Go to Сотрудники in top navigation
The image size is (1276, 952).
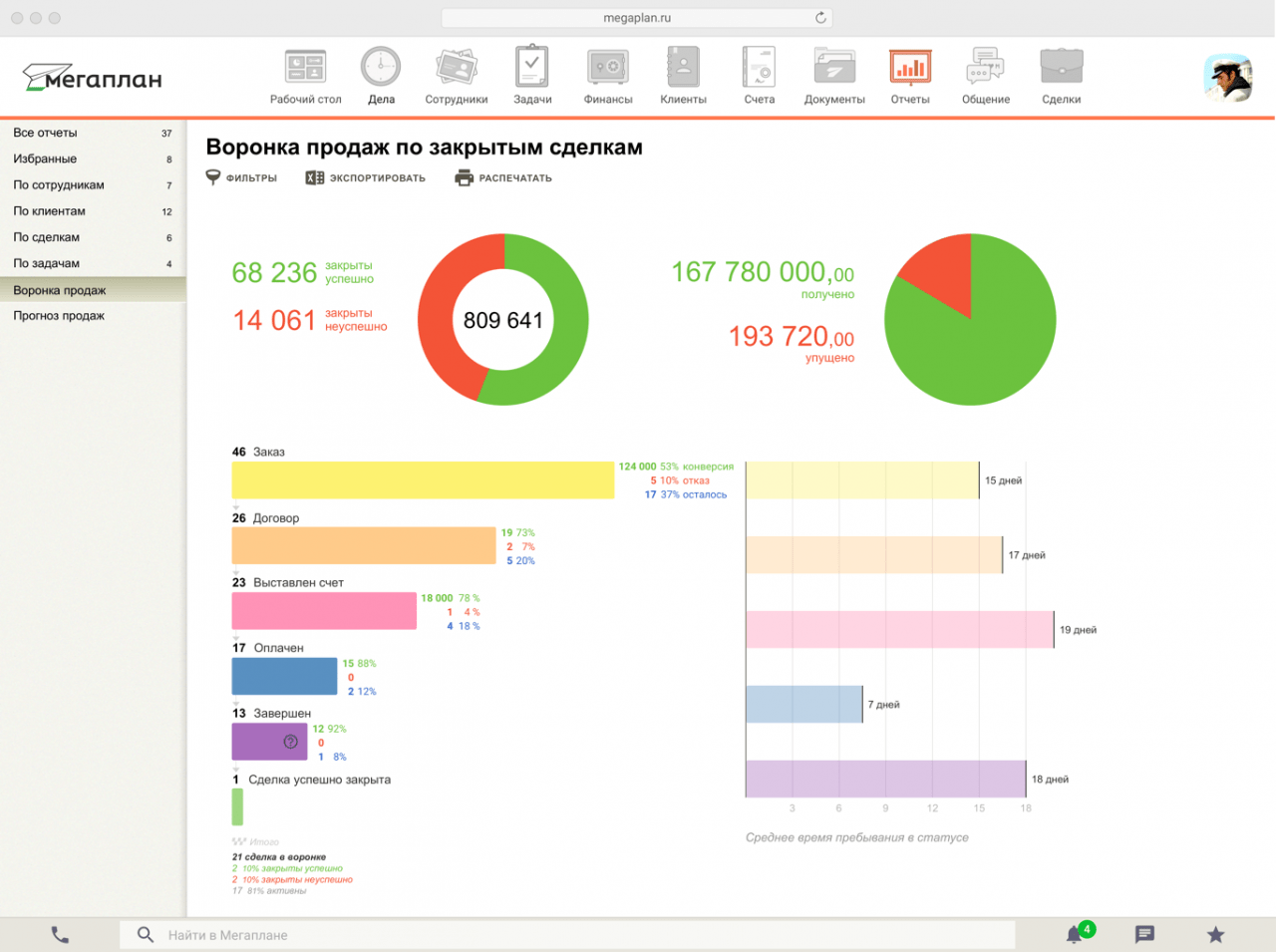[457, 77]
